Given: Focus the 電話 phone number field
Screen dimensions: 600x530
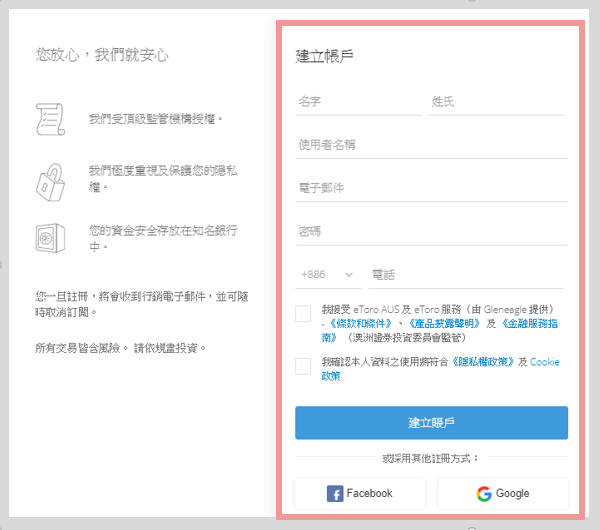Looking at the screenshot, I should (466, 275).
